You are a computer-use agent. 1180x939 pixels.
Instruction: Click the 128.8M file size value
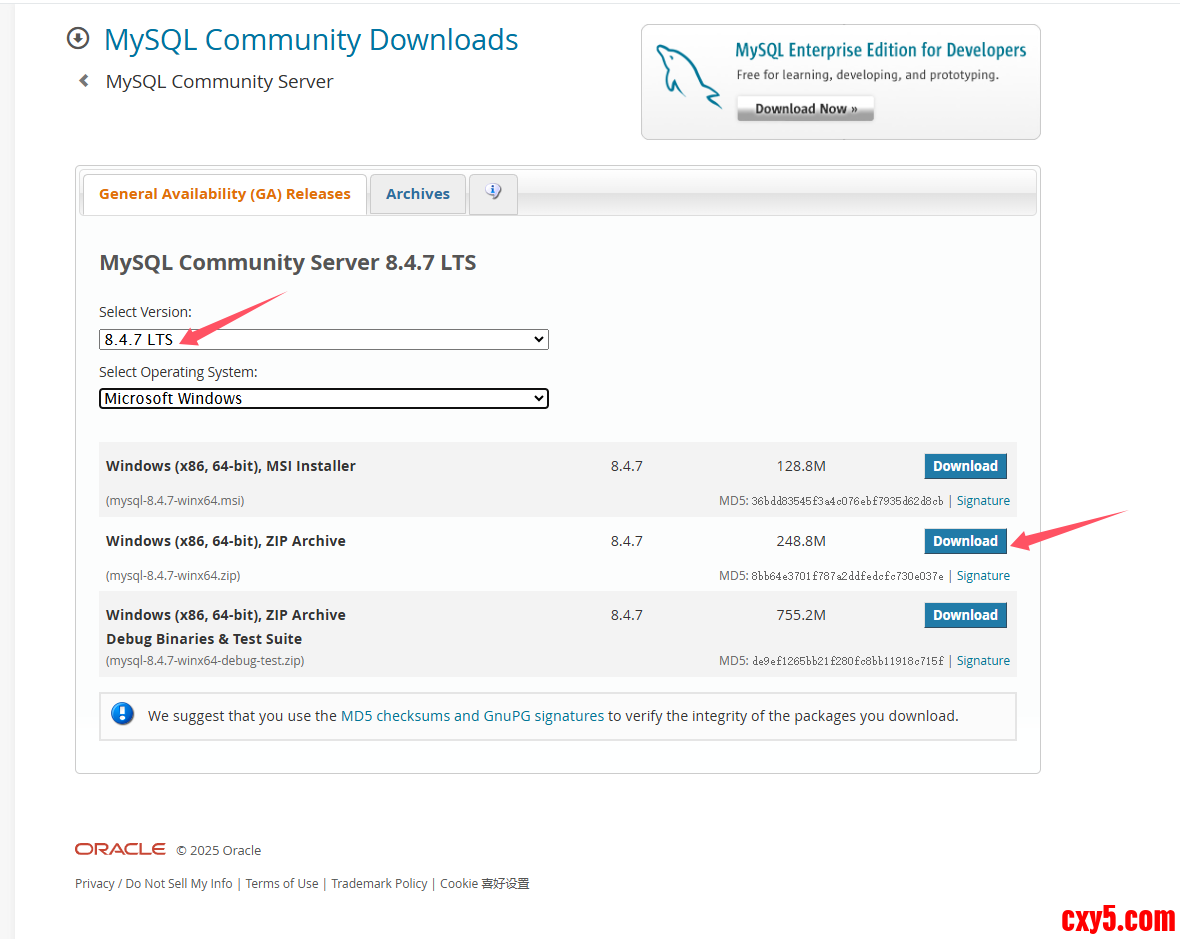tap(801, 466)
